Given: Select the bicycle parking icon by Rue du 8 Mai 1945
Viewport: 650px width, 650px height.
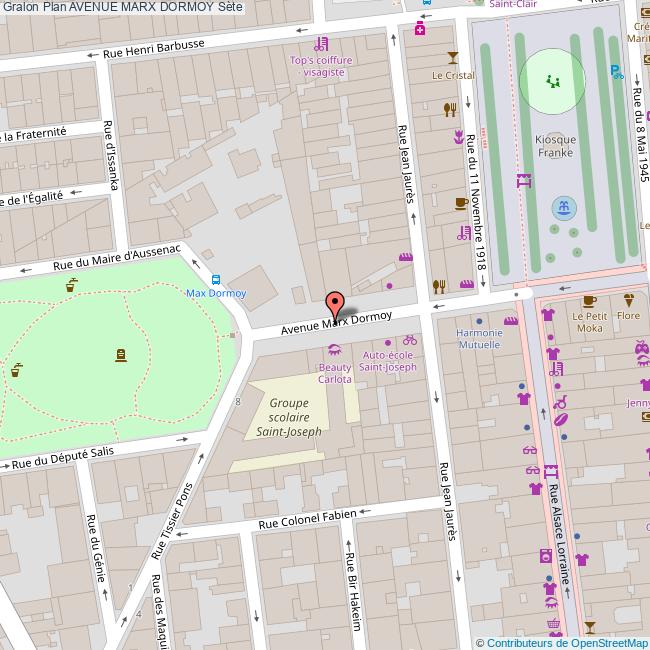Looking at the screenshot, I should click(617, 71).
